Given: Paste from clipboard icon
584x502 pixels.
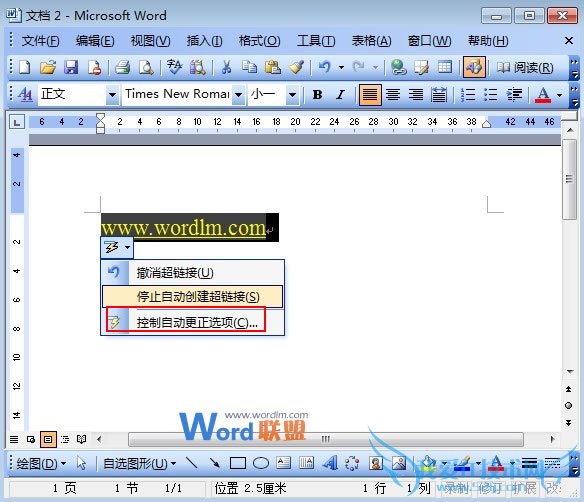Looking at the screenshot, I should (273, 67).
